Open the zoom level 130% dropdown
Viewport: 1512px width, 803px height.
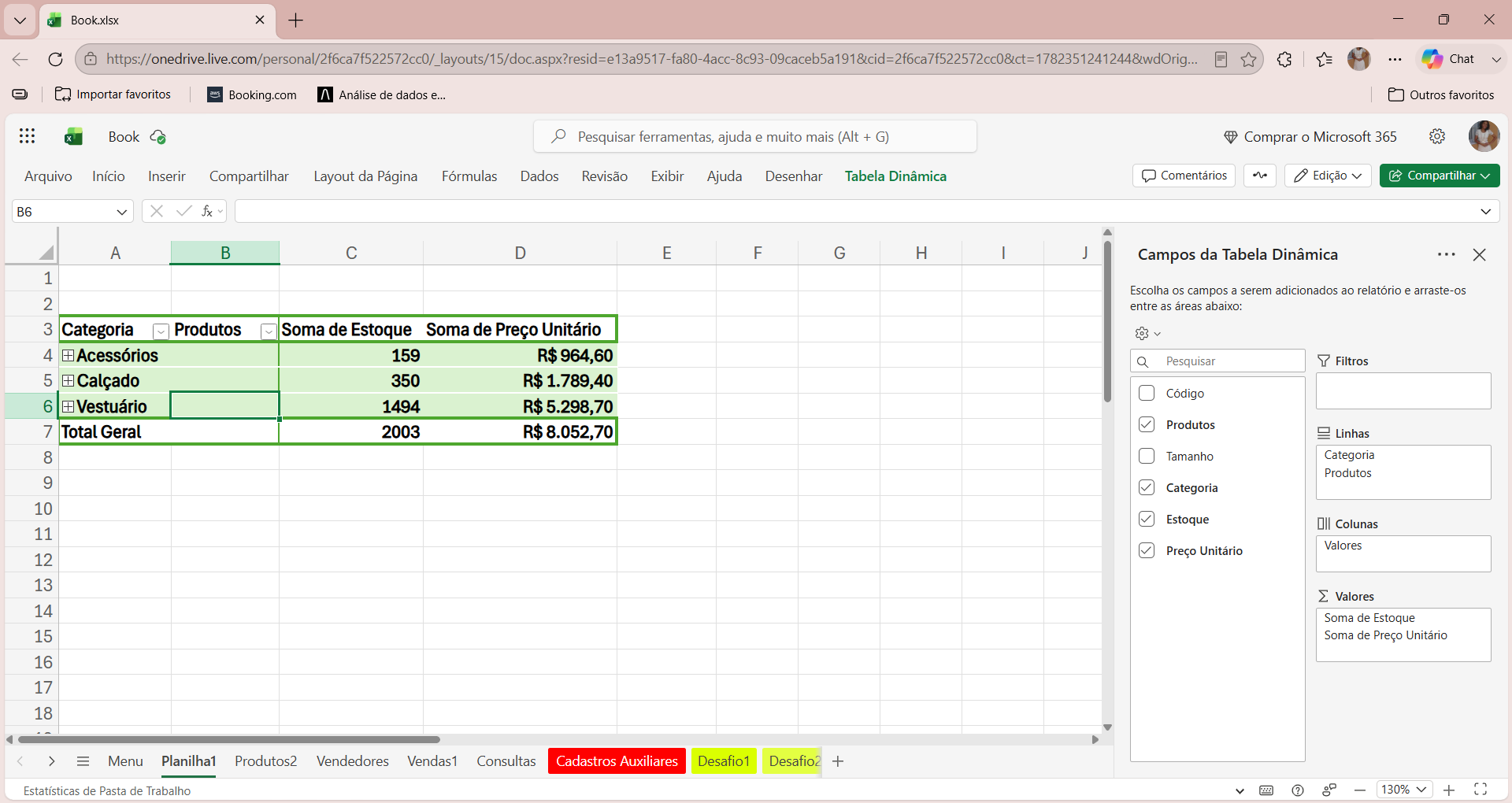[1404, 790]
